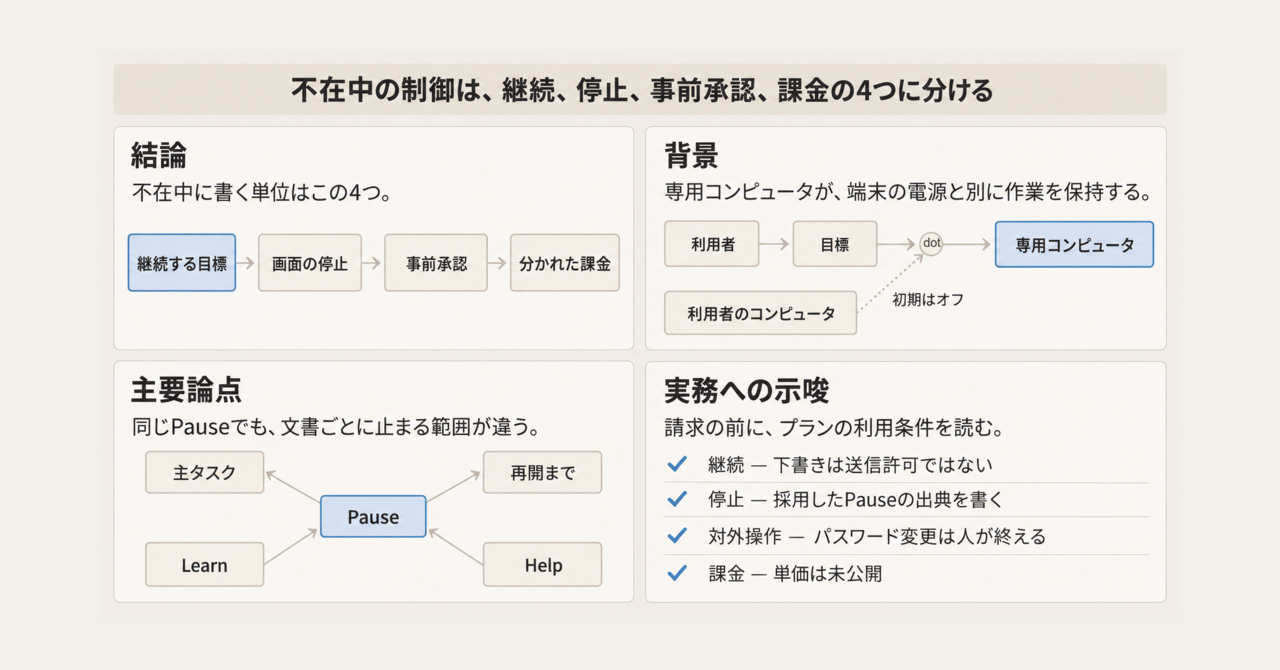Image resolution: width=1280 pixels, height=670 pixels.
Task: Click the 結論 heading
Action: [x=160, y=156]
